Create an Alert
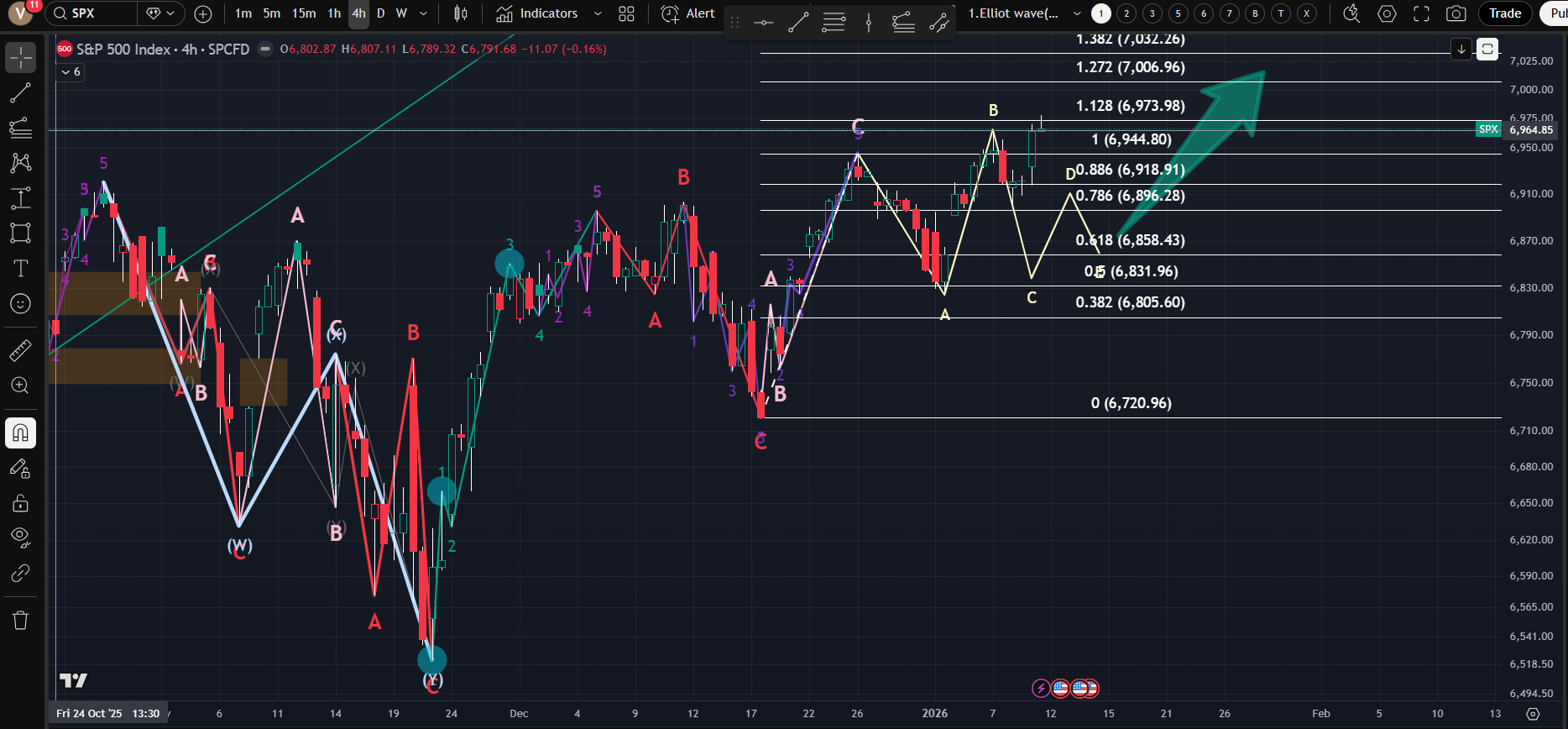Screen dimensions: 1568x729 click(688, 13)
